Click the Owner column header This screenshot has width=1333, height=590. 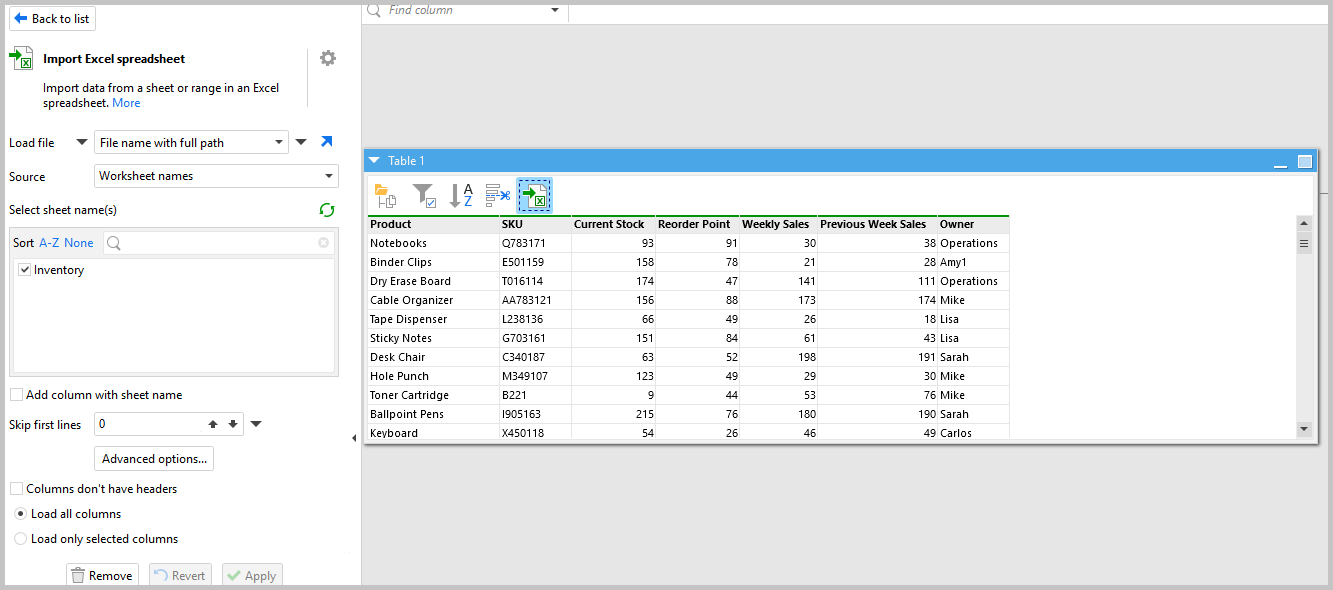(973, 224)
